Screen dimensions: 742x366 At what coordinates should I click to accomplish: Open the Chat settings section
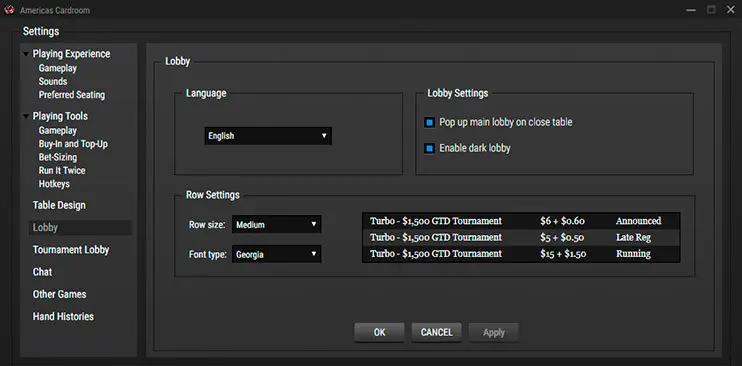[x=43, y=272]
